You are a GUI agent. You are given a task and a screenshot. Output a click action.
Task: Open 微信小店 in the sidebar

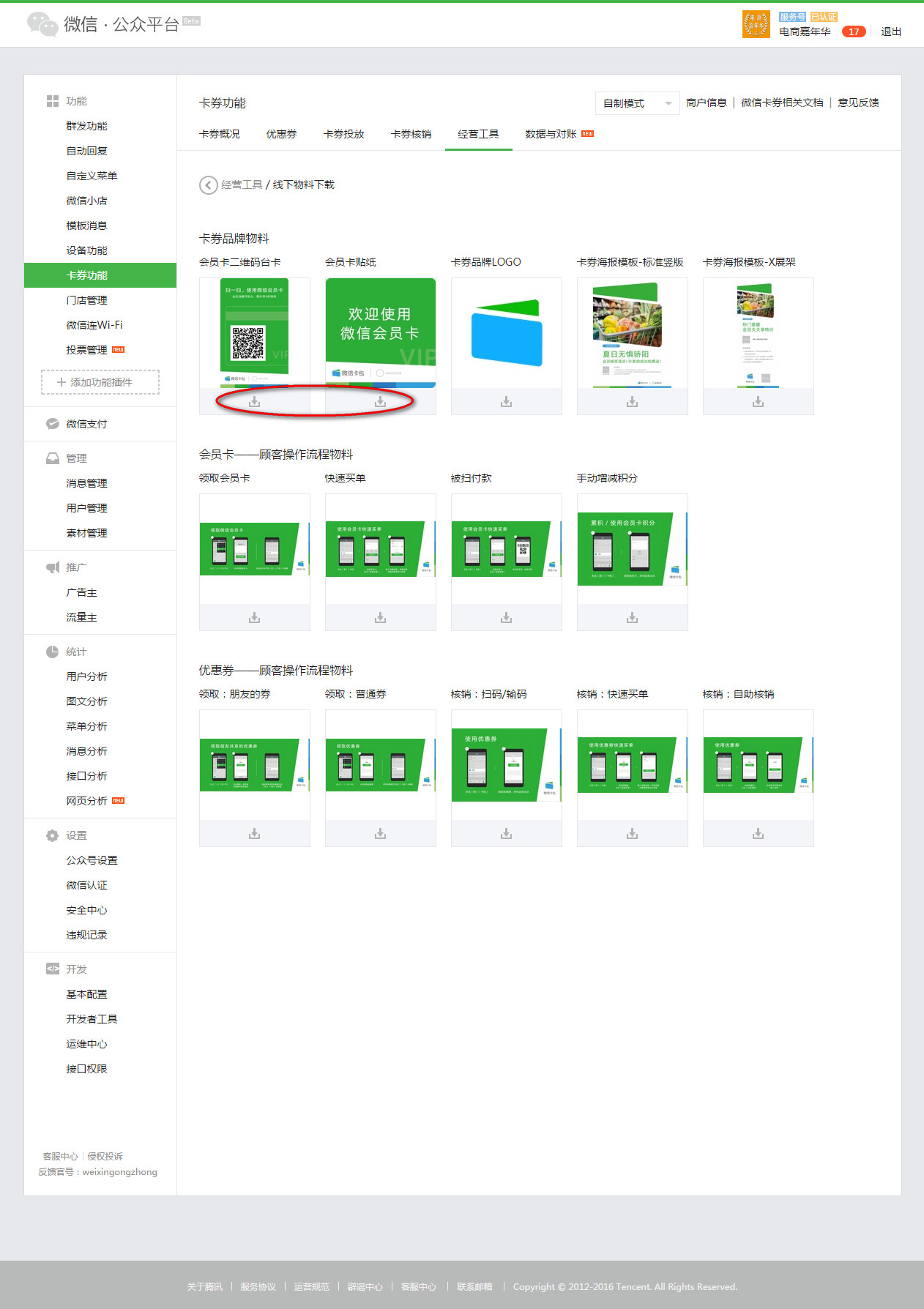point(86,201)
